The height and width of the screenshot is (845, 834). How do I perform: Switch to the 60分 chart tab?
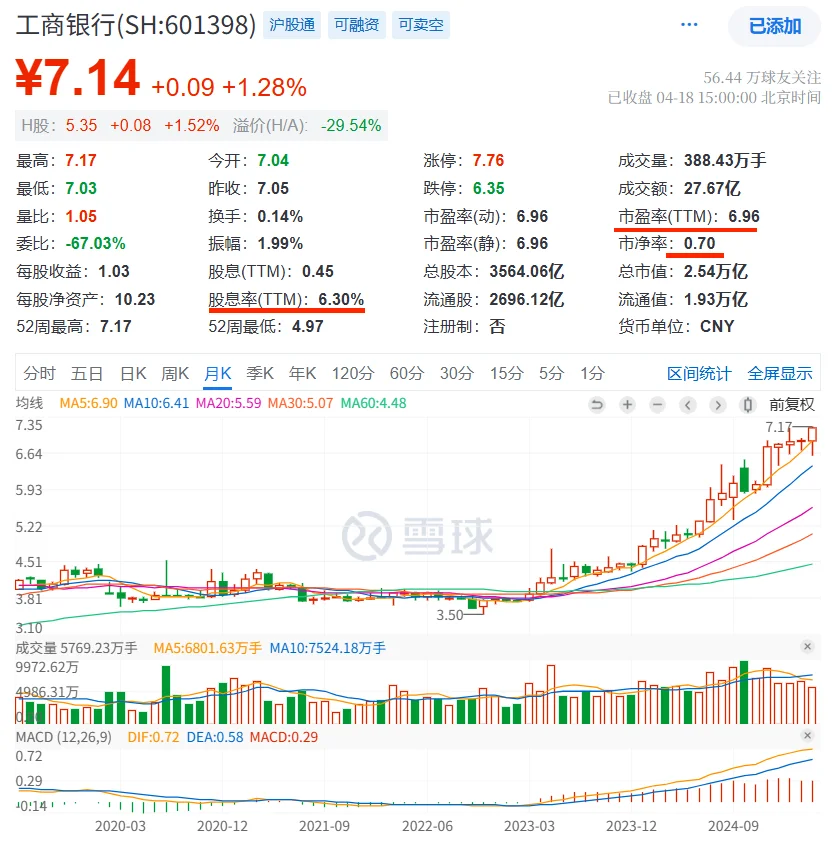(x=407, y=373)
